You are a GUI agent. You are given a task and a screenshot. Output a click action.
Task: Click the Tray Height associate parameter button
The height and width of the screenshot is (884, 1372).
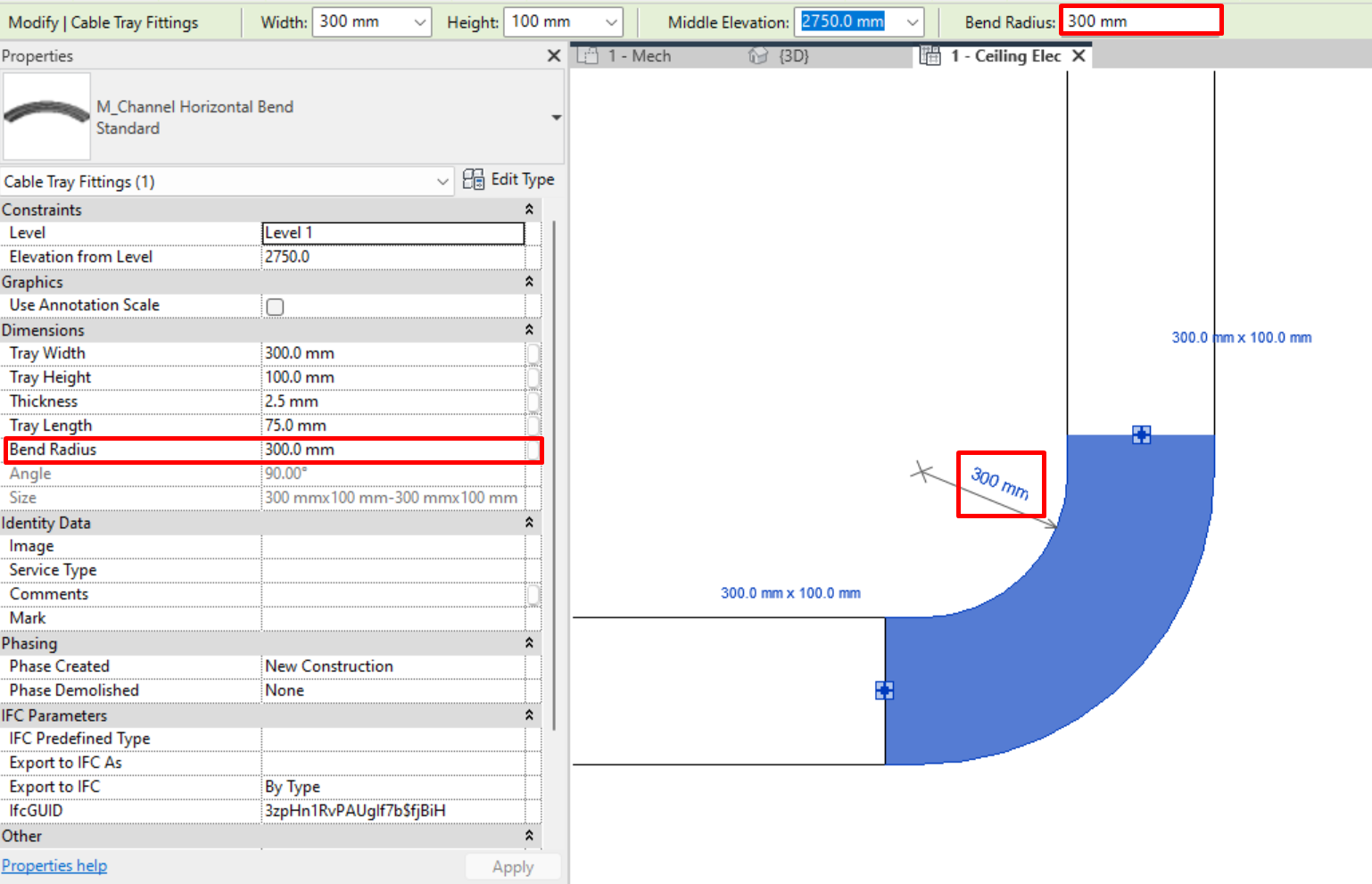point(533,377)
